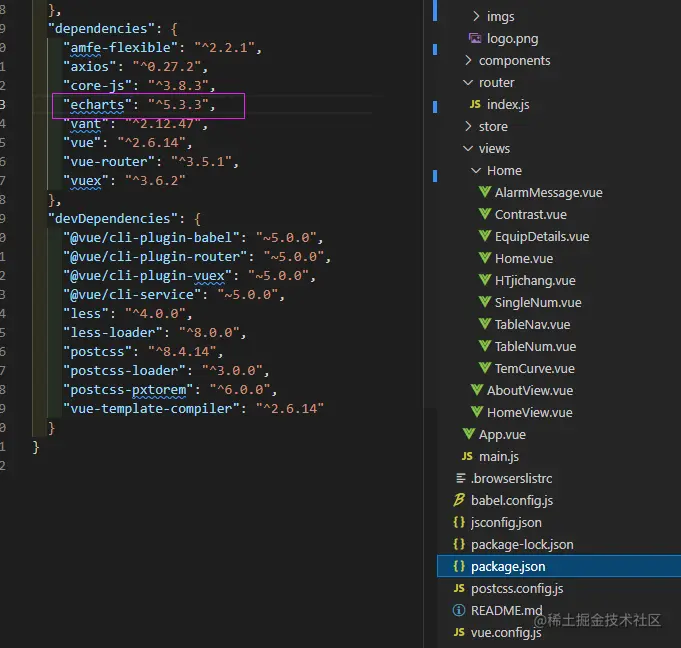Open TableNum.vue file
The width and height of the screenshot is (681, 648).
click(536, 347)
